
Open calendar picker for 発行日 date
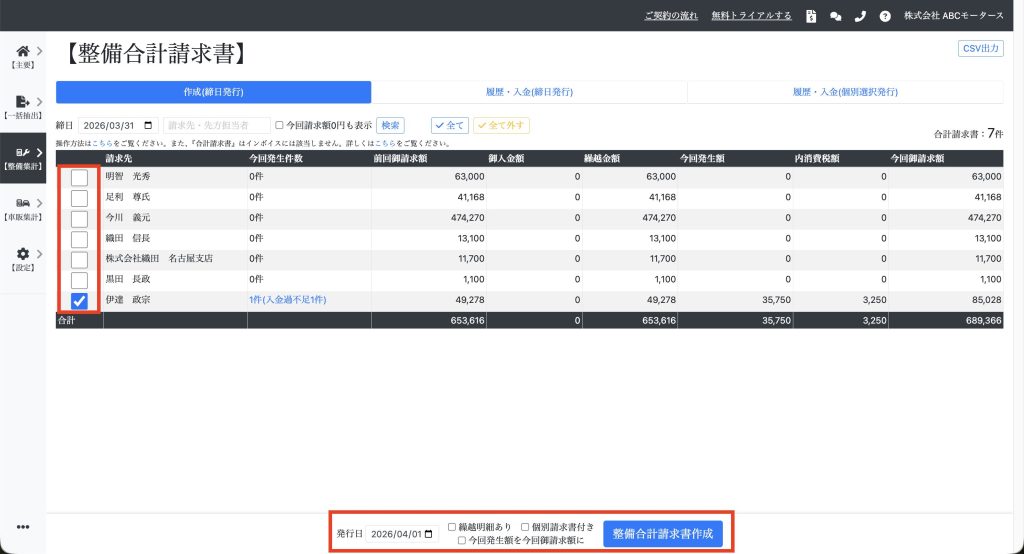[x=429, y=534]
